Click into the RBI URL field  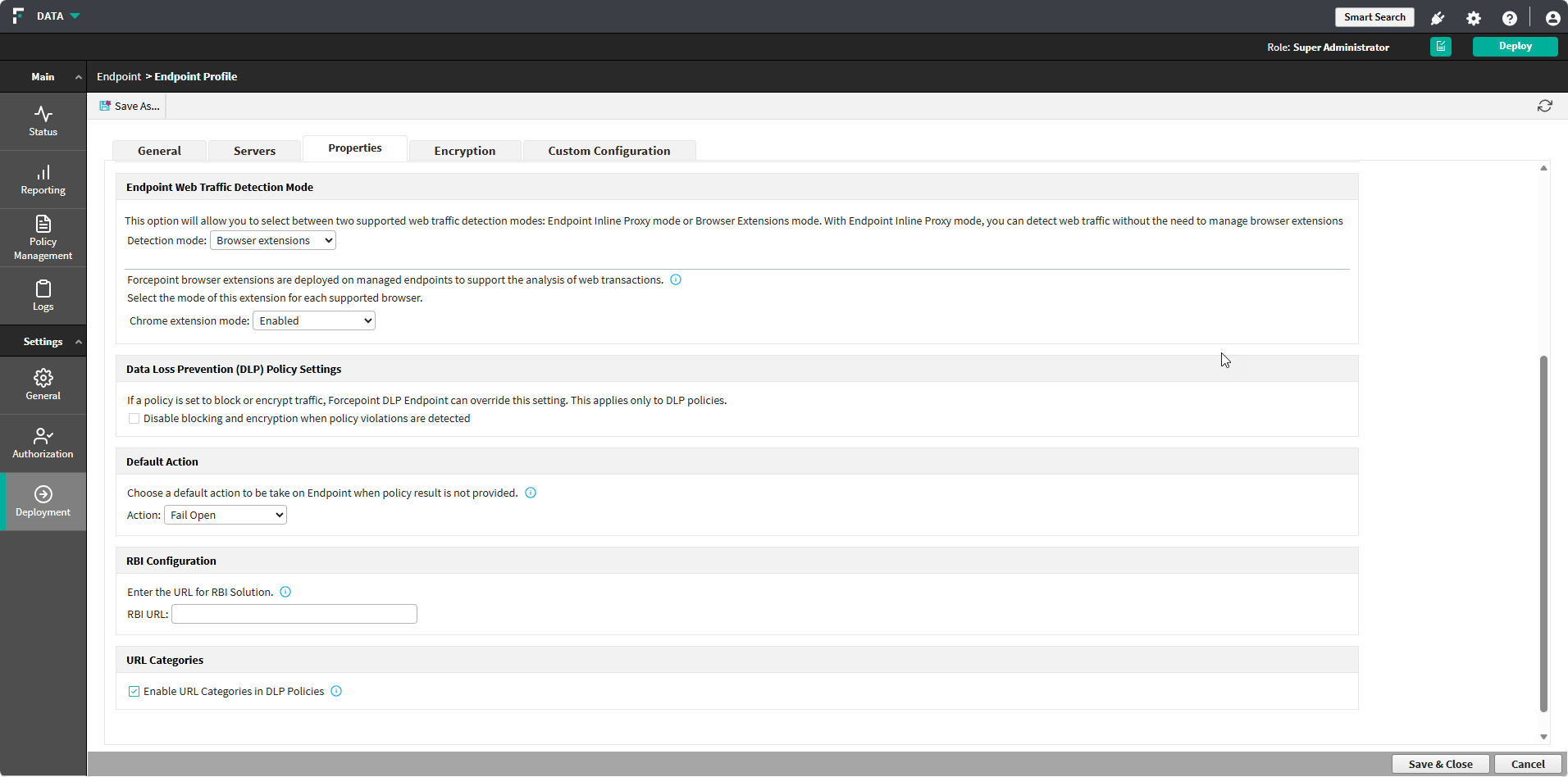[294, 614]
